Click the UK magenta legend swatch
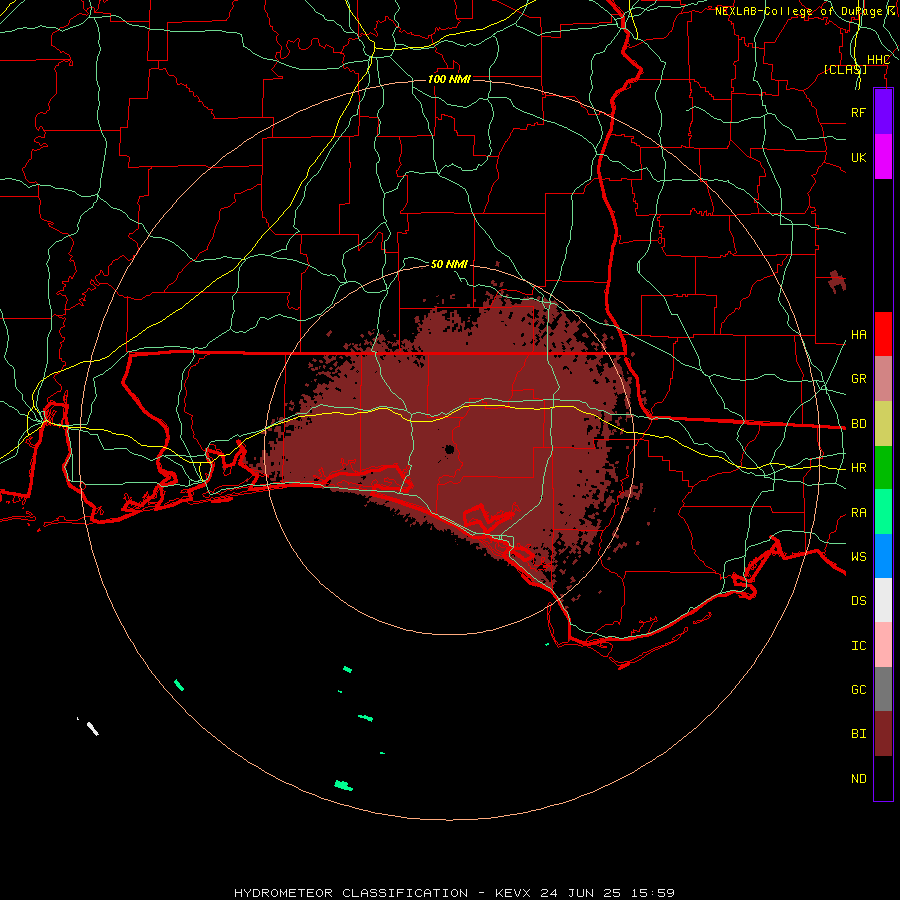Image resolution: width=900 pixels, height=900 pixels. 883,157
